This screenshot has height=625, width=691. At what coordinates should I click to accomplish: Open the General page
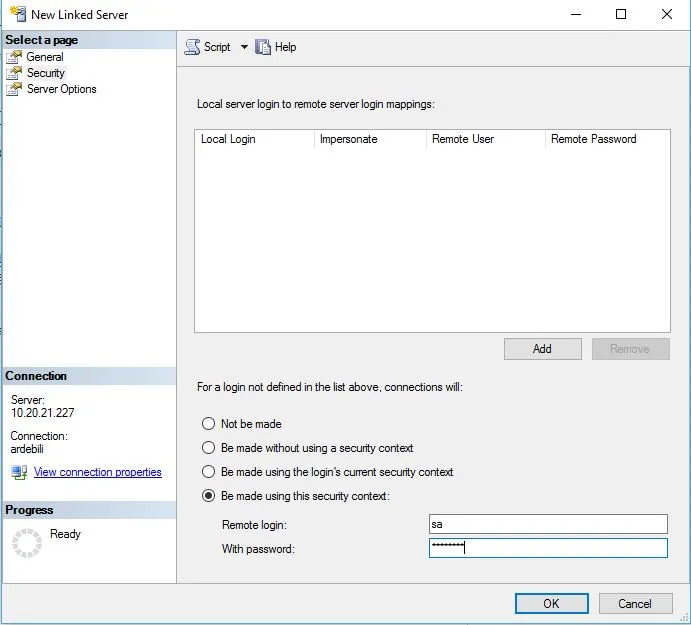[x=45, y=57]
